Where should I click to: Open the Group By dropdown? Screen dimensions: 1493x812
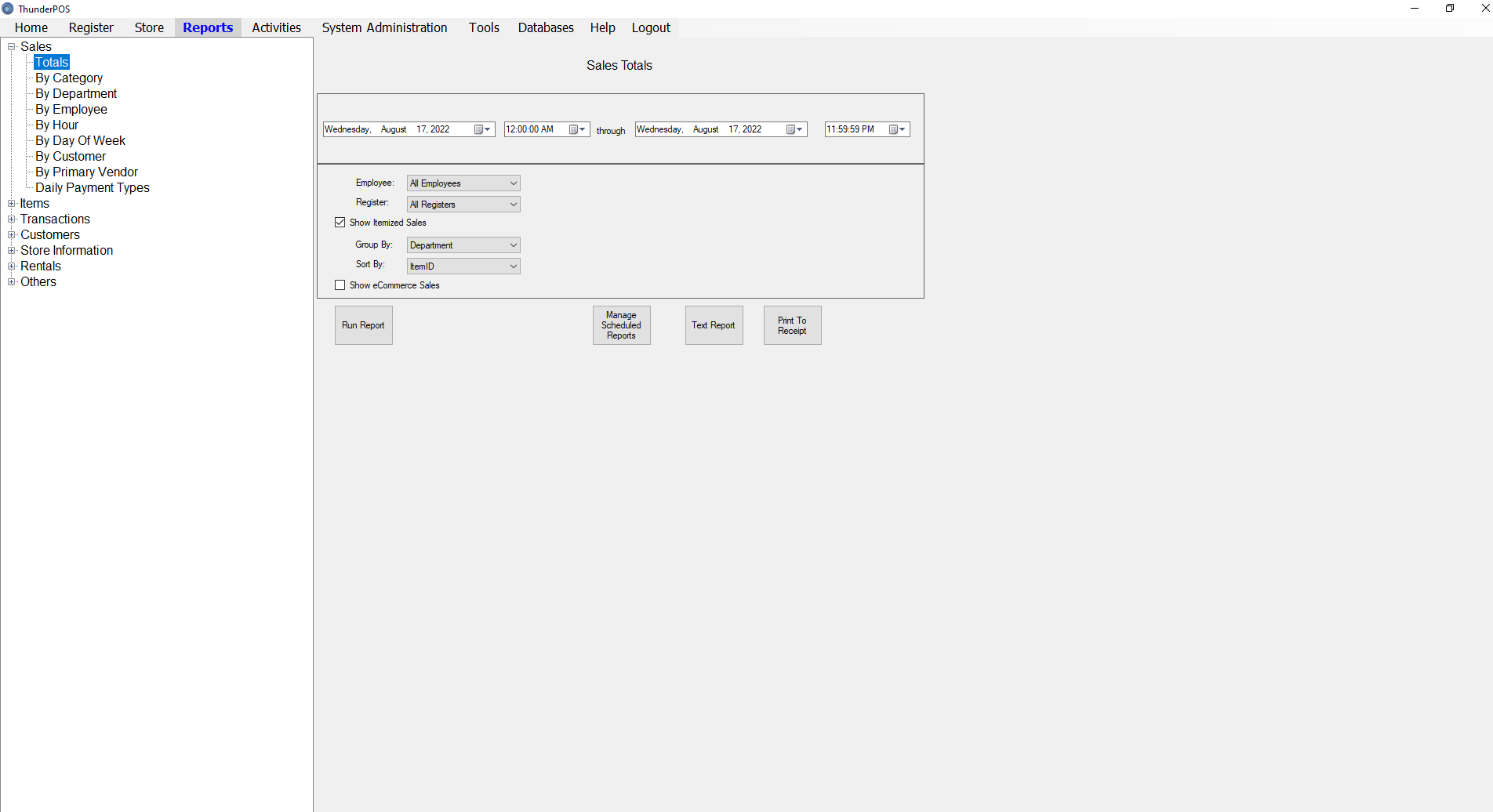(463, 245)
